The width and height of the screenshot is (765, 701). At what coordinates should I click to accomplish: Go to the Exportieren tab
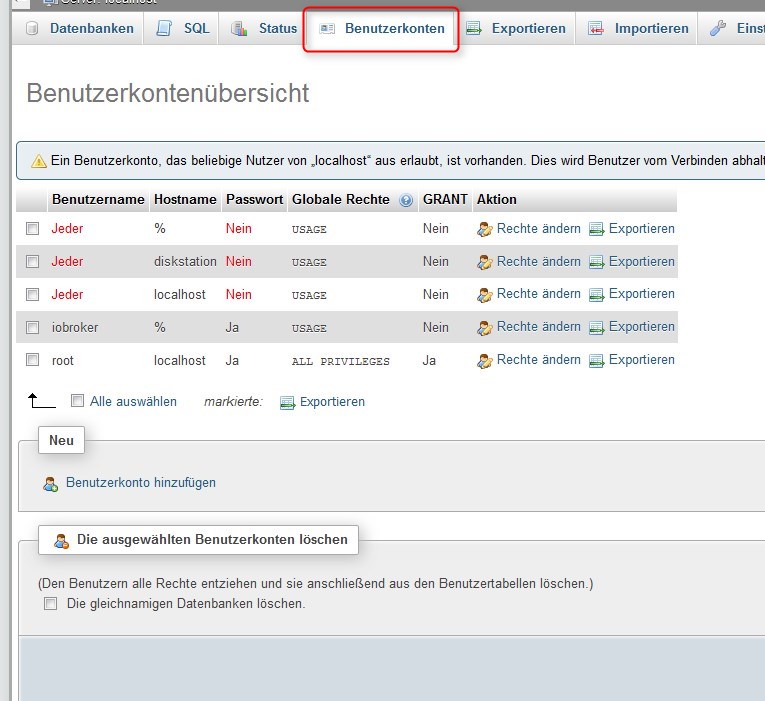coord(515,28)
